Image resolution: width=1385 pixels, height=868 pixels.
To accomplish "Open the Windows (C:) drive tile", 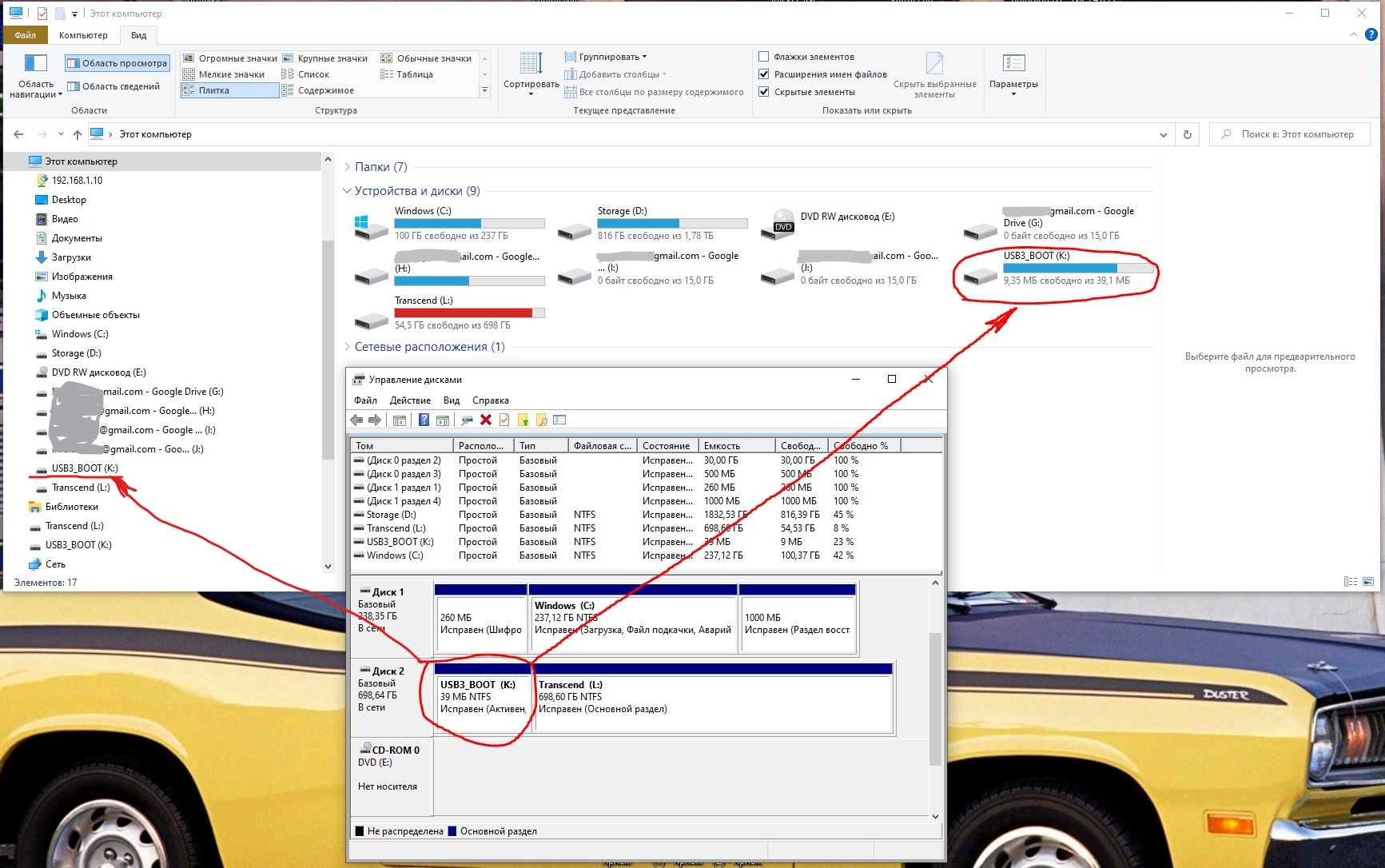I will [450, 224].
